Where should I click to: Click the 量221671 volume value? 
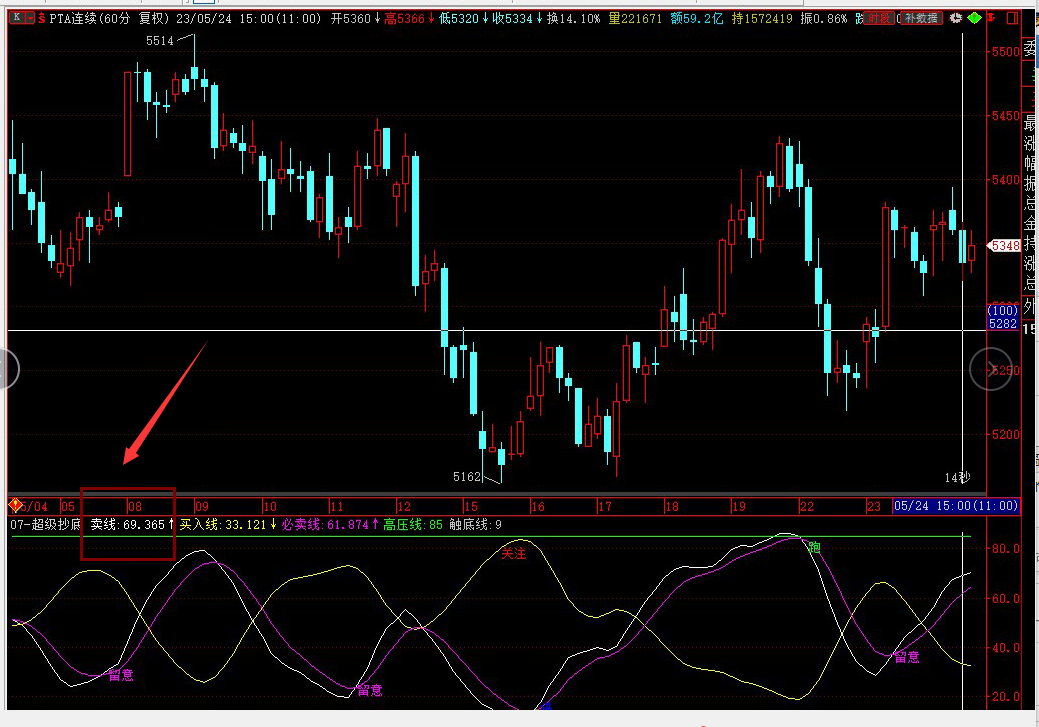click(635, 19)
